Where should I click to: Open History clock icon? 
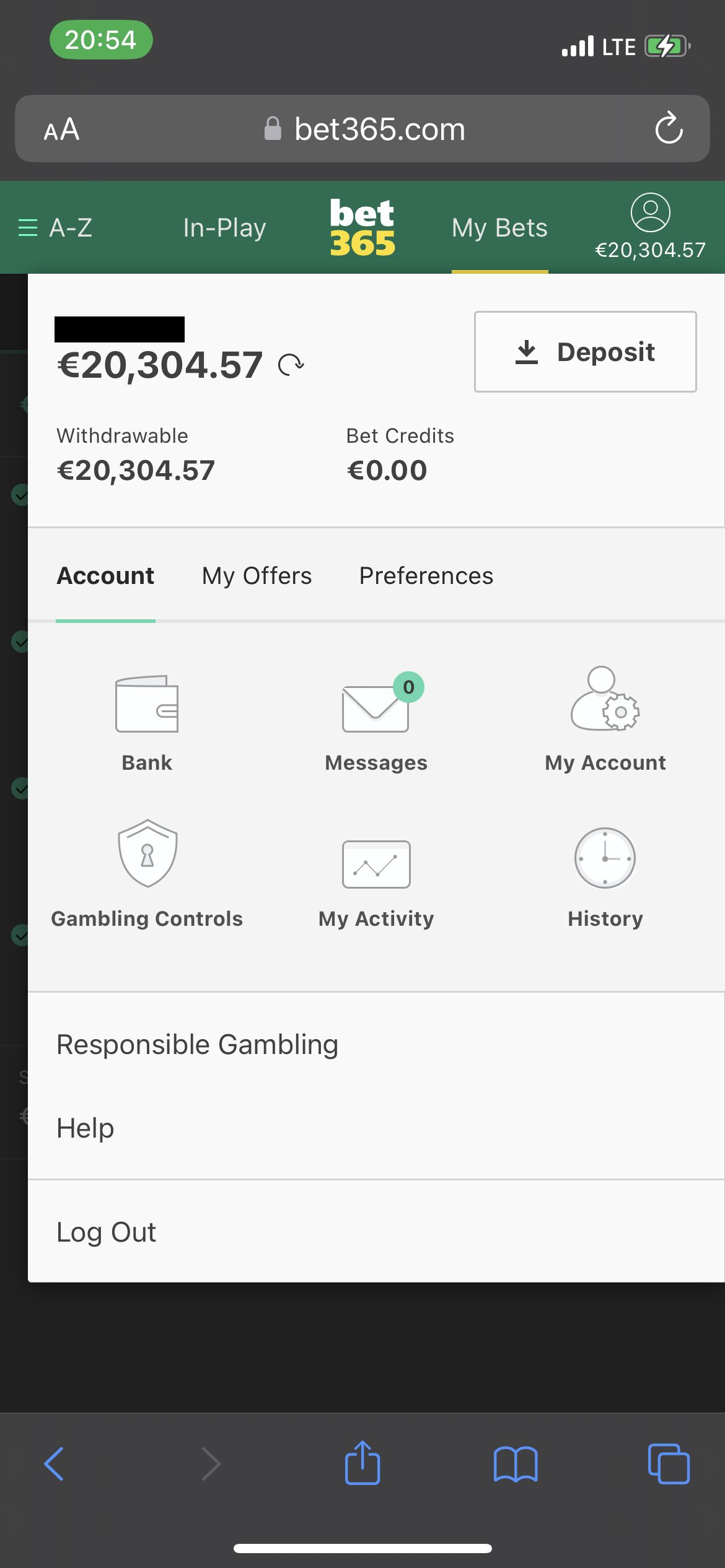point(605,858)
